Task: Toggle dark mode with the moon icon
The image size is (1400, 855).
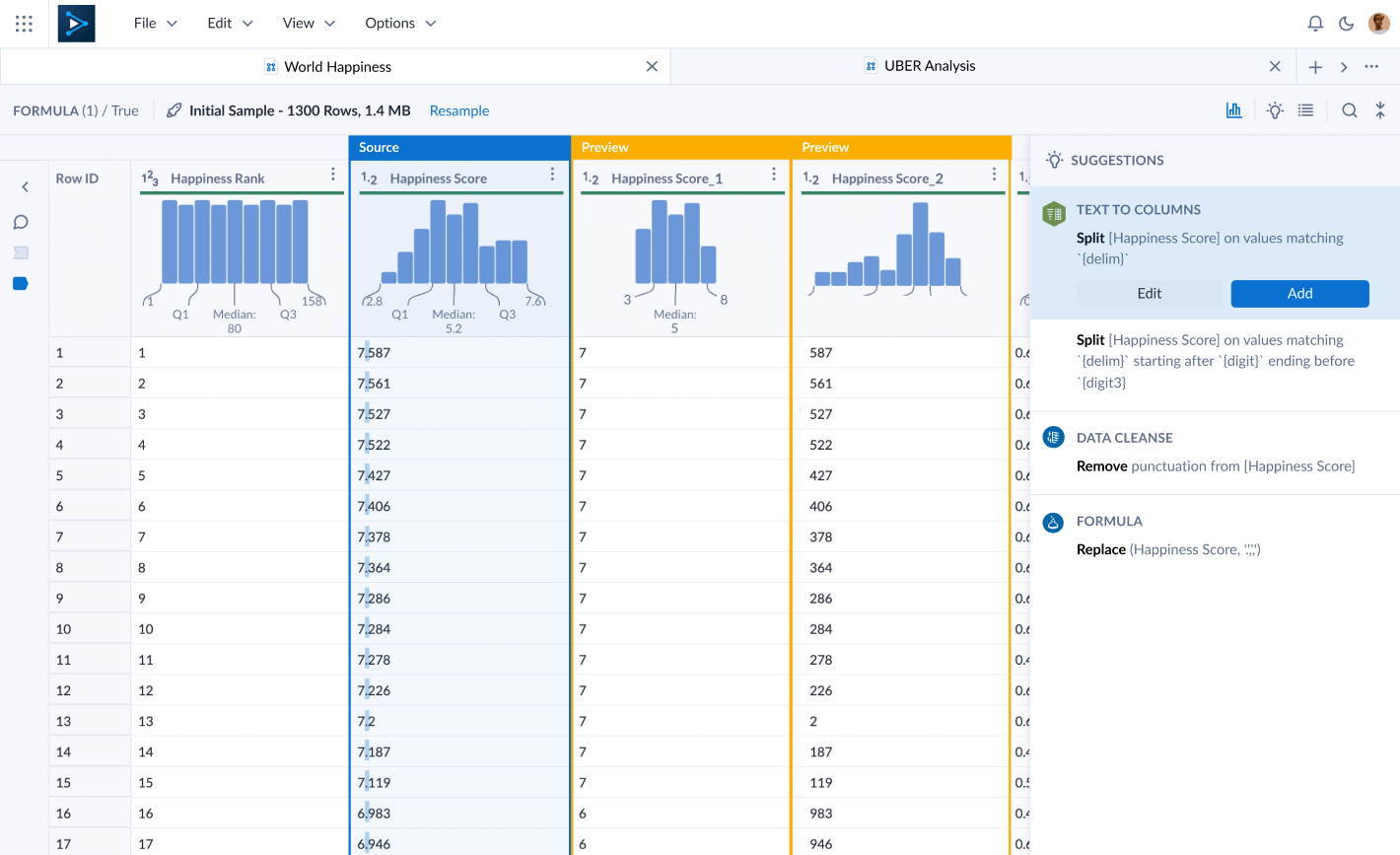Action: point(1345,23)
